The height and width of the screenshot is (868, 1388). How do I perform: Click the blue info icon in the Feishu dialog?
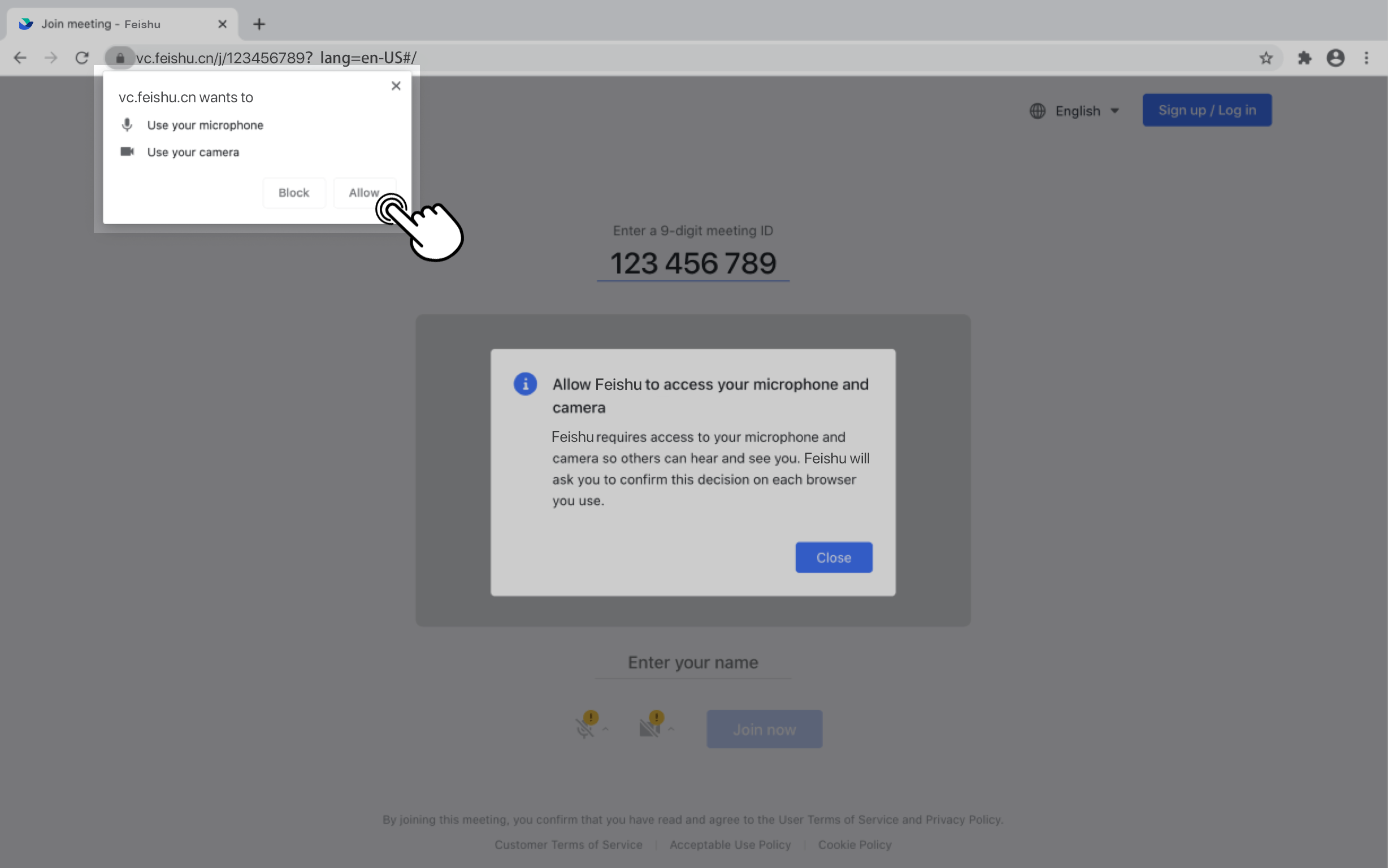[x=524, y=384]
